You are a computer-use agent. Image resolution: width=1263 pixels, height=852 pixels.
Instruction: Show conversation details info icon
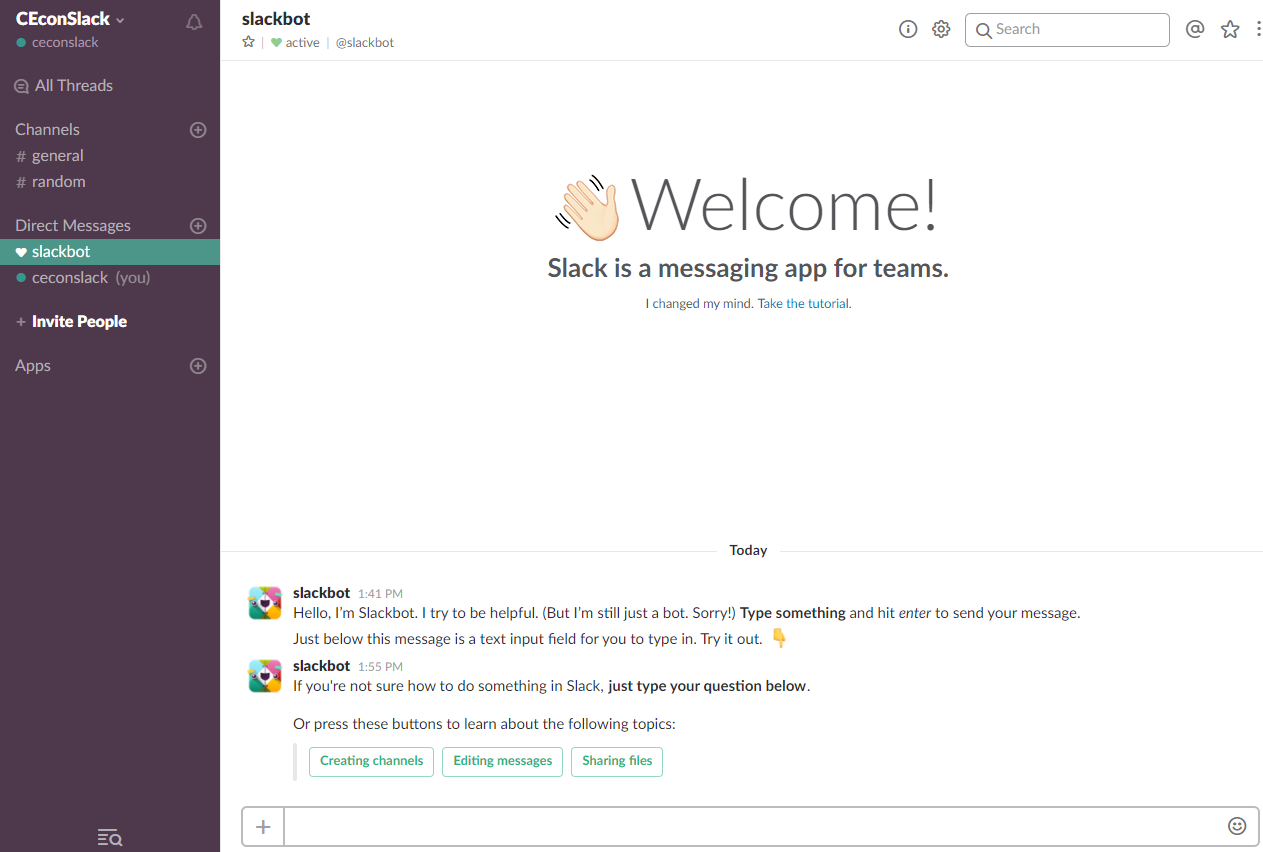[908, 29]
